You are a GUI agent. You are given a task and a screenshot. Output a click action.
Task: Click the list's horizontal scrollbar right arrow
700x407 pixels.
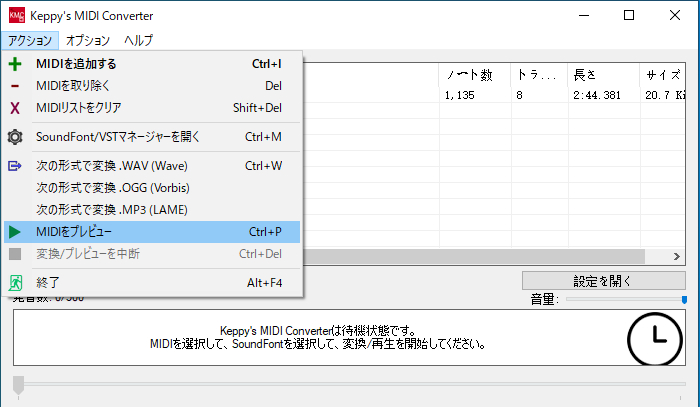(x=677, y=257)
